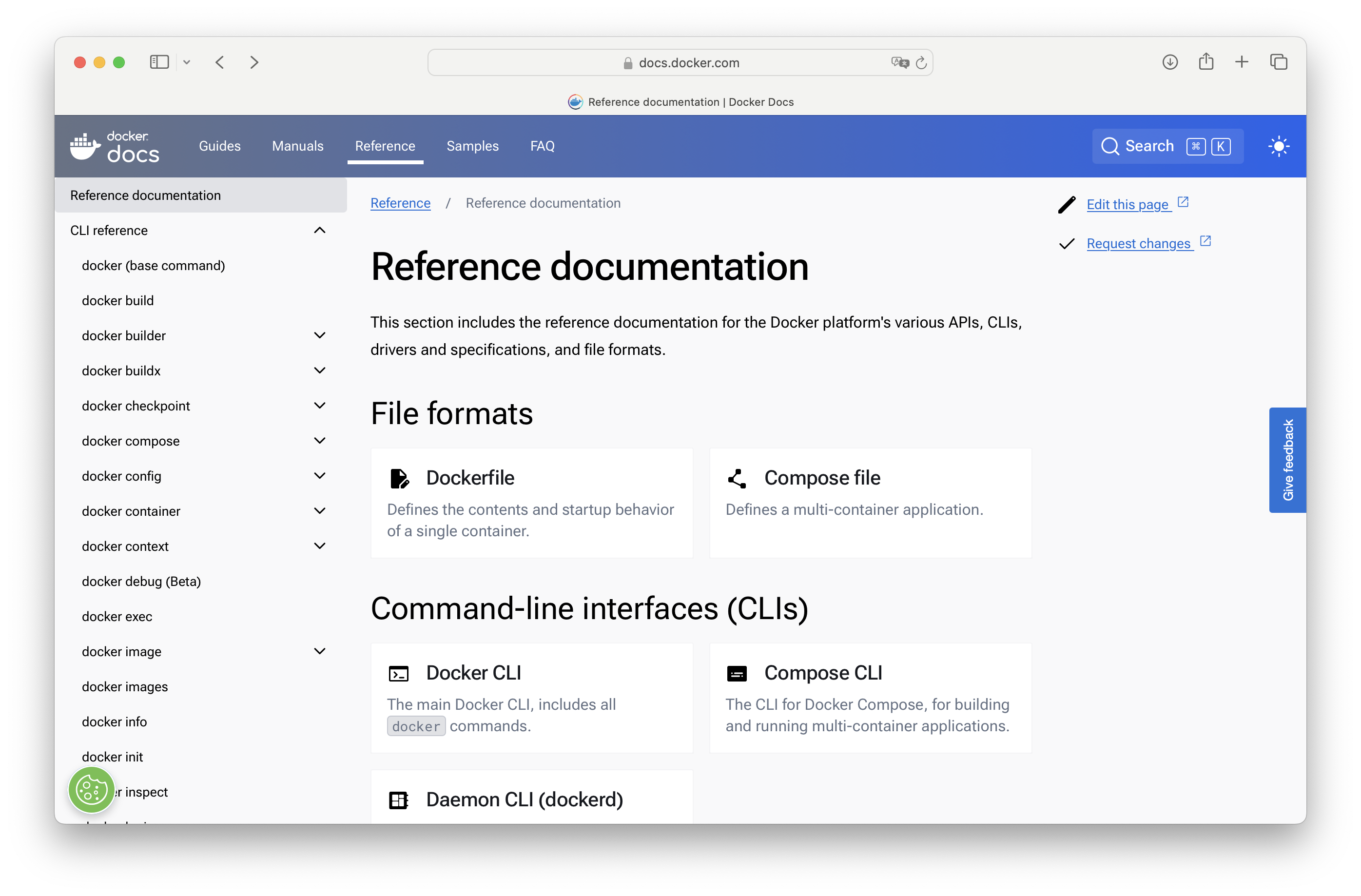Open docker exec sidebar entry

(x=117, y=616)
